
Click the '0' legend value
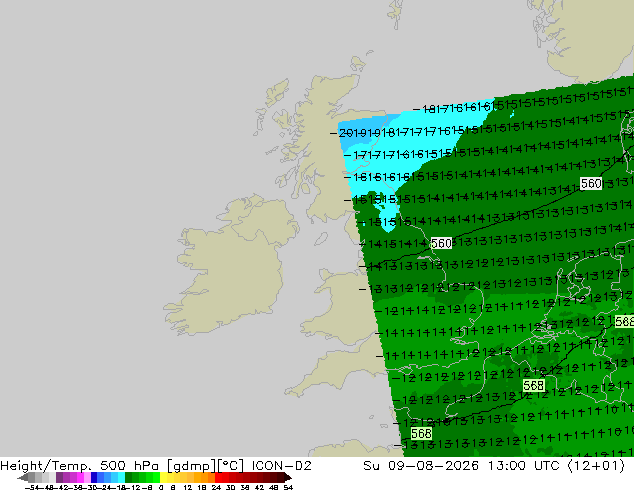coord(161,487)
